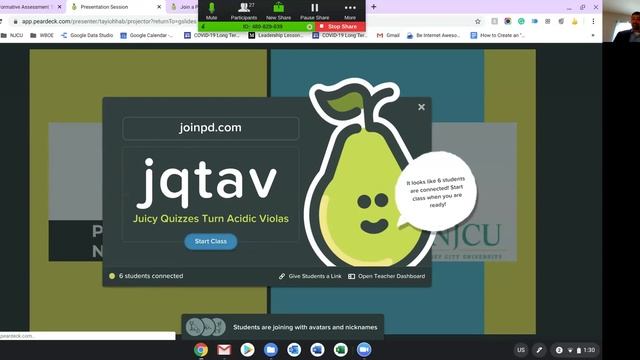Open Files app from the shelf
Screen dimensions: 640x360
pos(271,350)
